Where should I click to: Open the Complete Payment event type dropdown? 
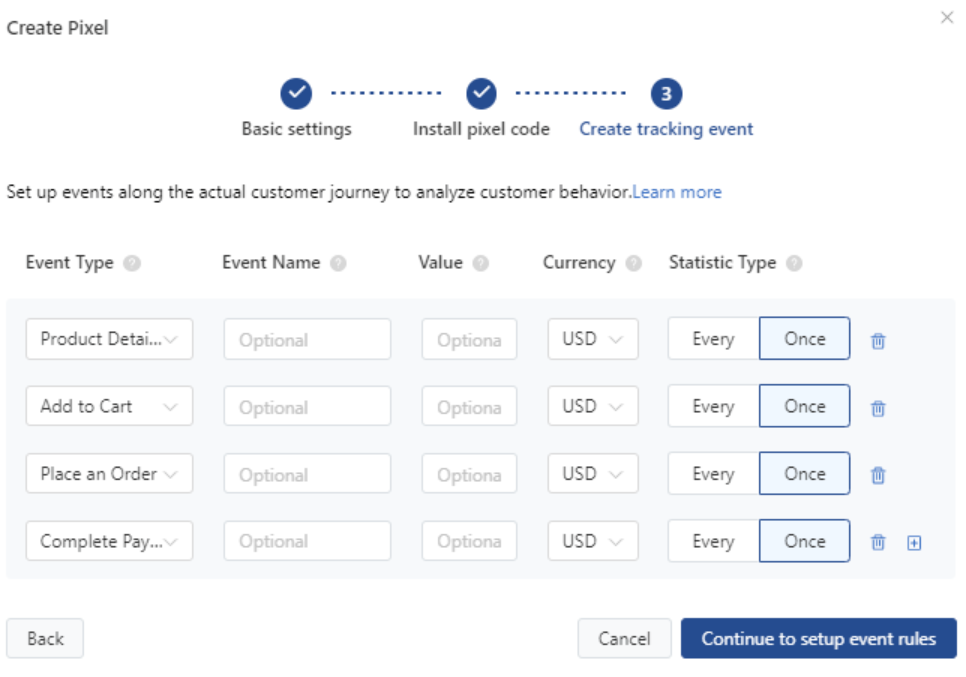[109, 541]
